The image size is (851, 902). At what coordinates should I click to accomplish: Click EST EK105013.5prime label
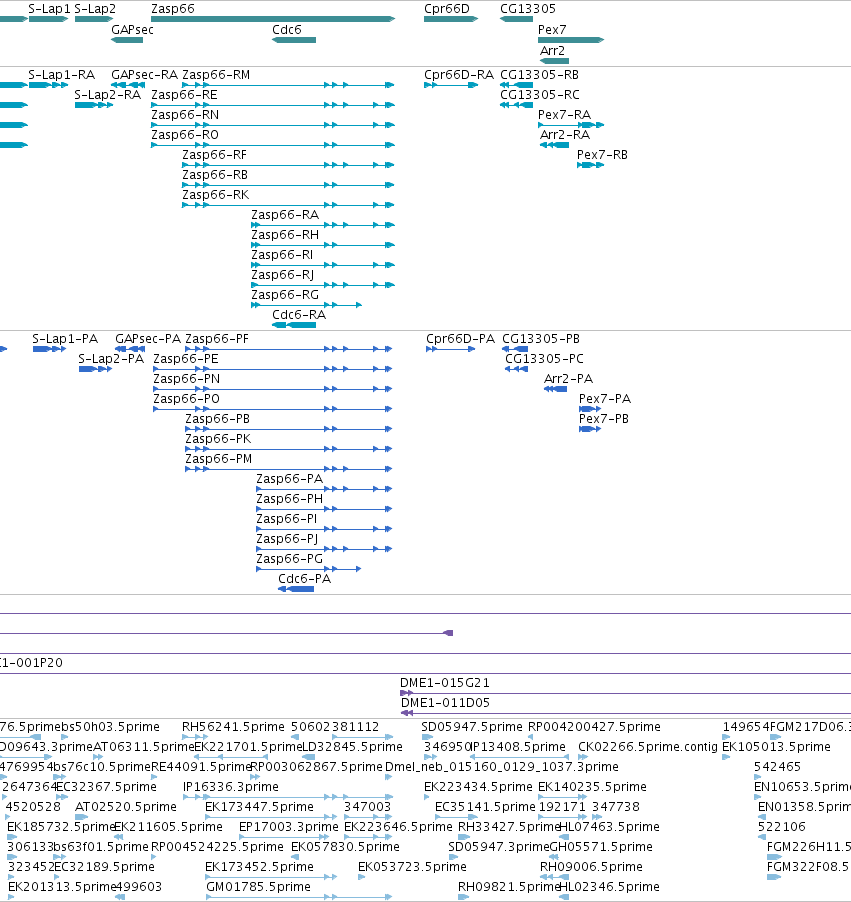point(776,747)
